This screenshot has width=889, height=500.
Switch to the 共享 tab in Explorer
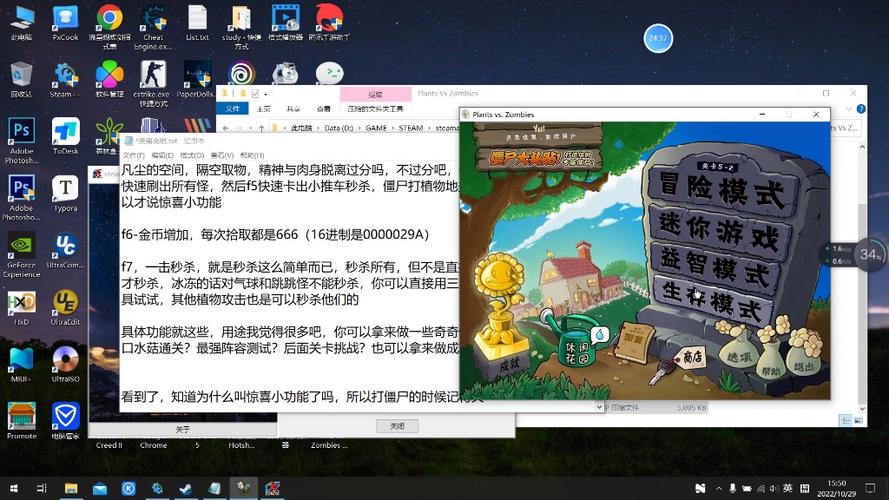(294, 109)
